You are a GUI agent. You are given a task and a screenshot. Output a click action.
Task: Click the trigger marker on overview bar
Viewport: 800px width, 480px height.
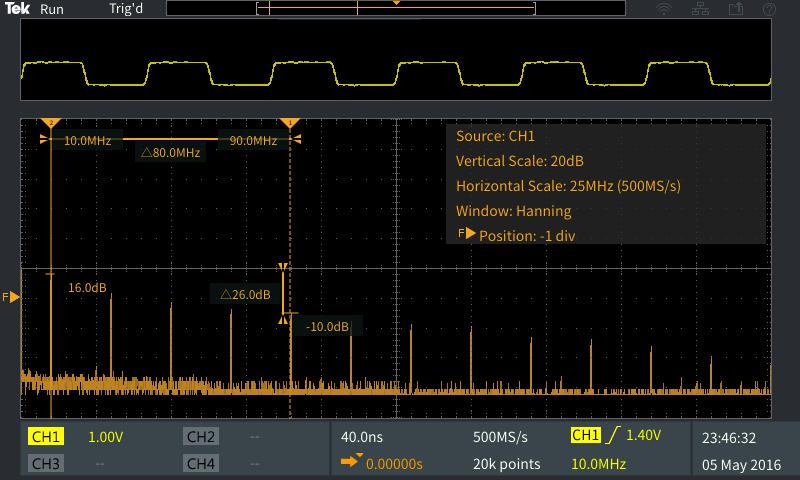[x=396, y=3]
